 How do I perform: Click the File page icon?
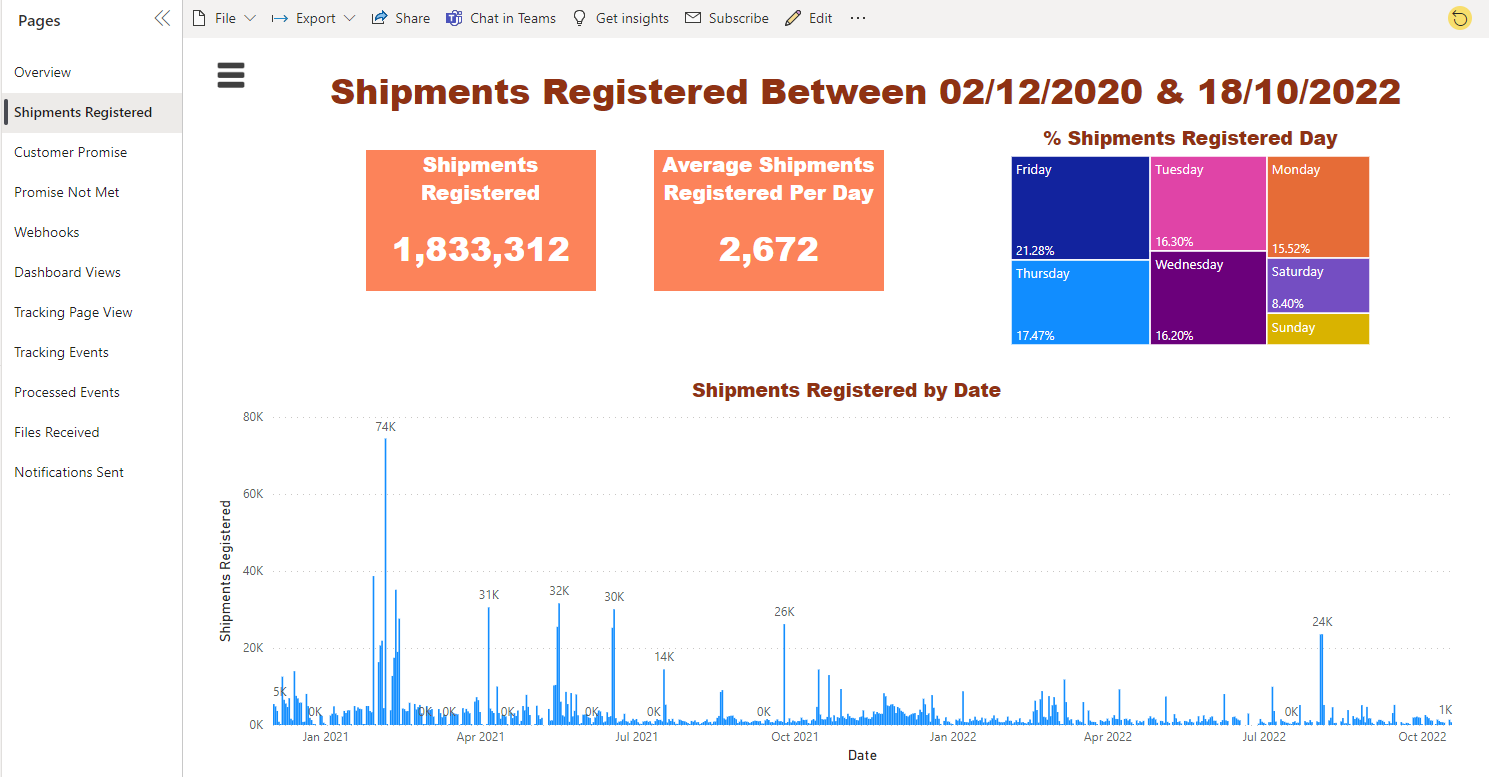(199, 18)
